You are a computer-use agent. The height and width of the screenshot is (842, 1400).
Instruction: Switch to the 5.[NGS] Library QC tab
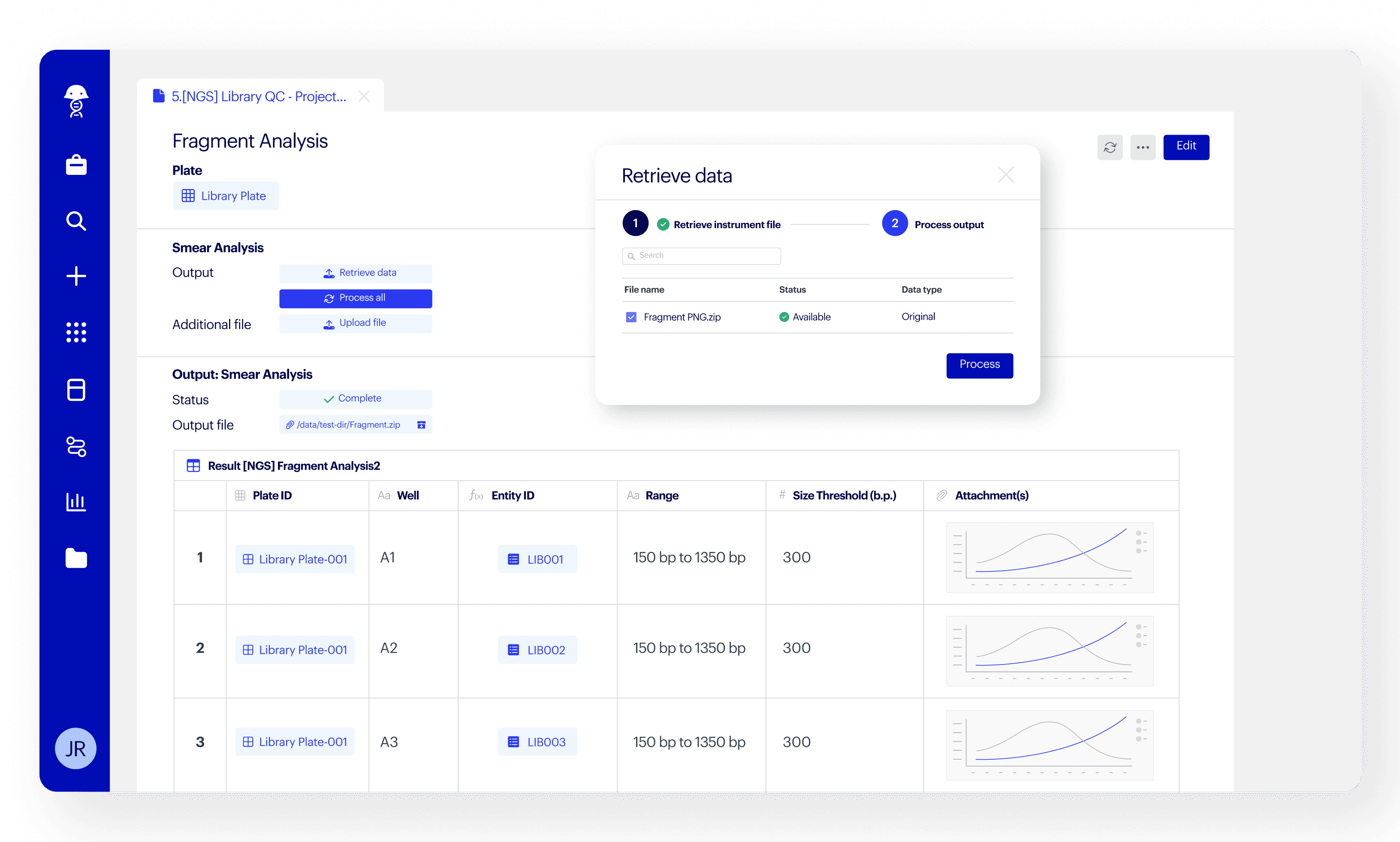pos(258,96)
